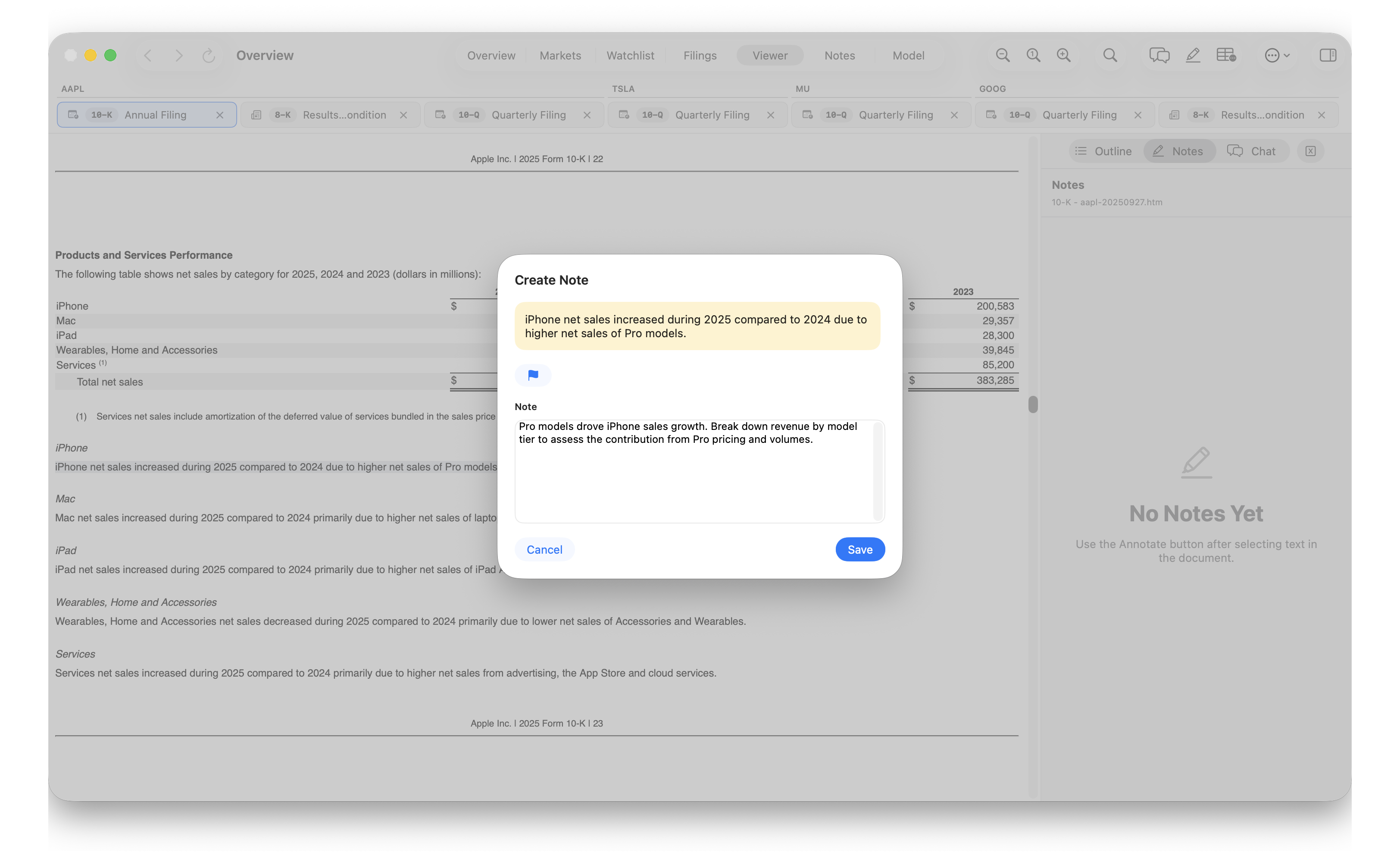The height and width of the screenshot is (865, 1400).
Task: Click the table extract toolbar icon
Action: coord(1225,55)
